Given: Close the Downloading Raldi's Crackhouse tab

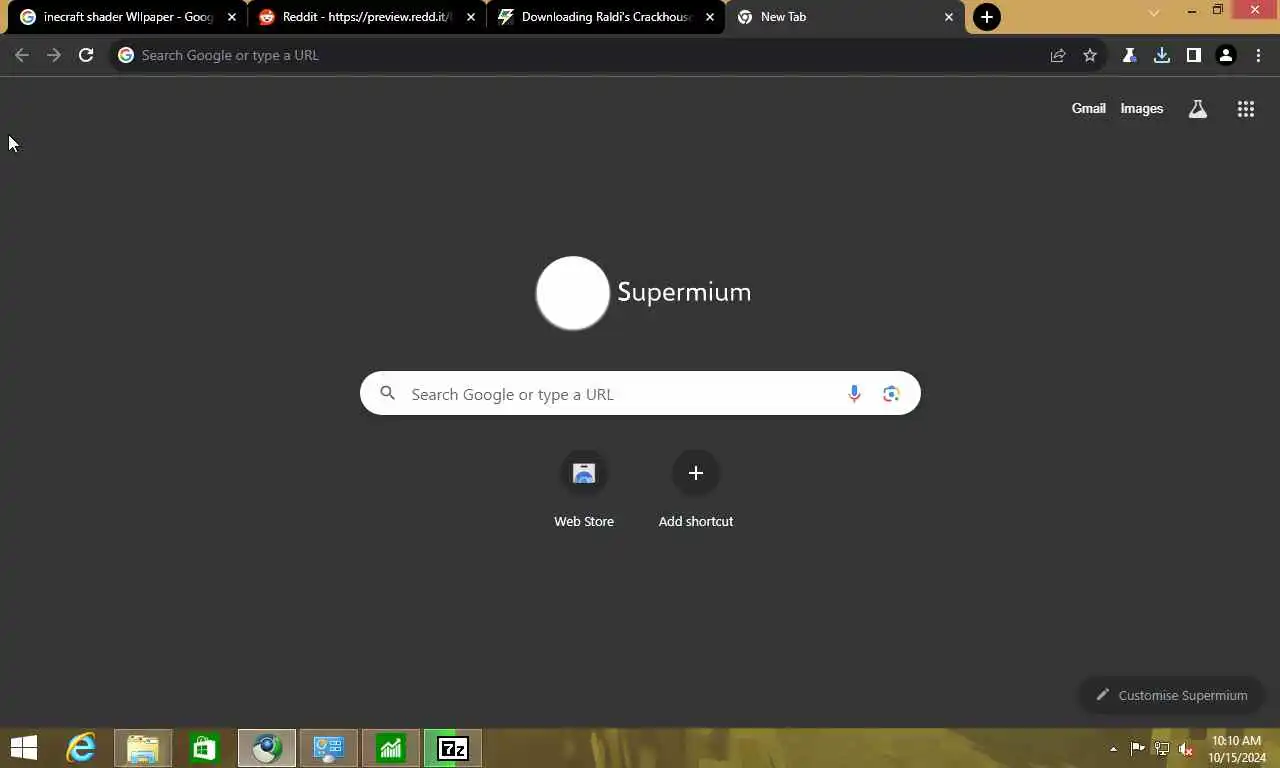Looking at the screenshot, I should point(710,17).
